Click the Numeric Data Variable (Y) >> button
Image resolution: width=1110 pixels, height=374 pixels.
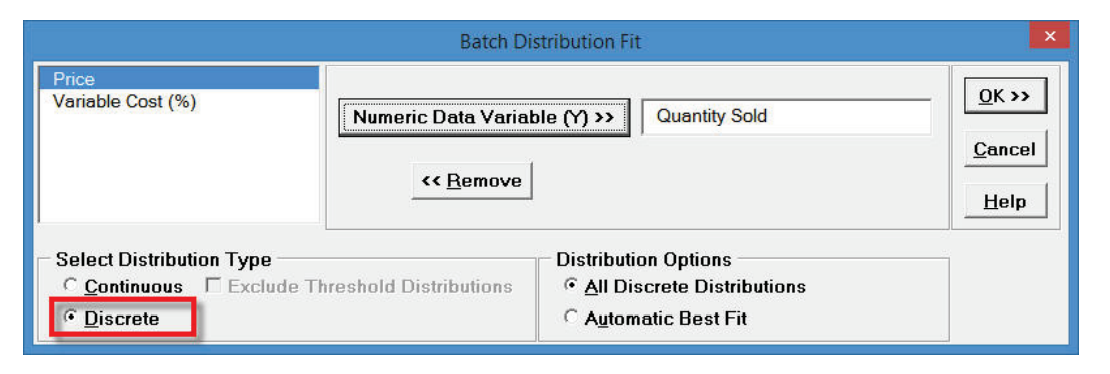pyautogui.click(x=484, y=117)
